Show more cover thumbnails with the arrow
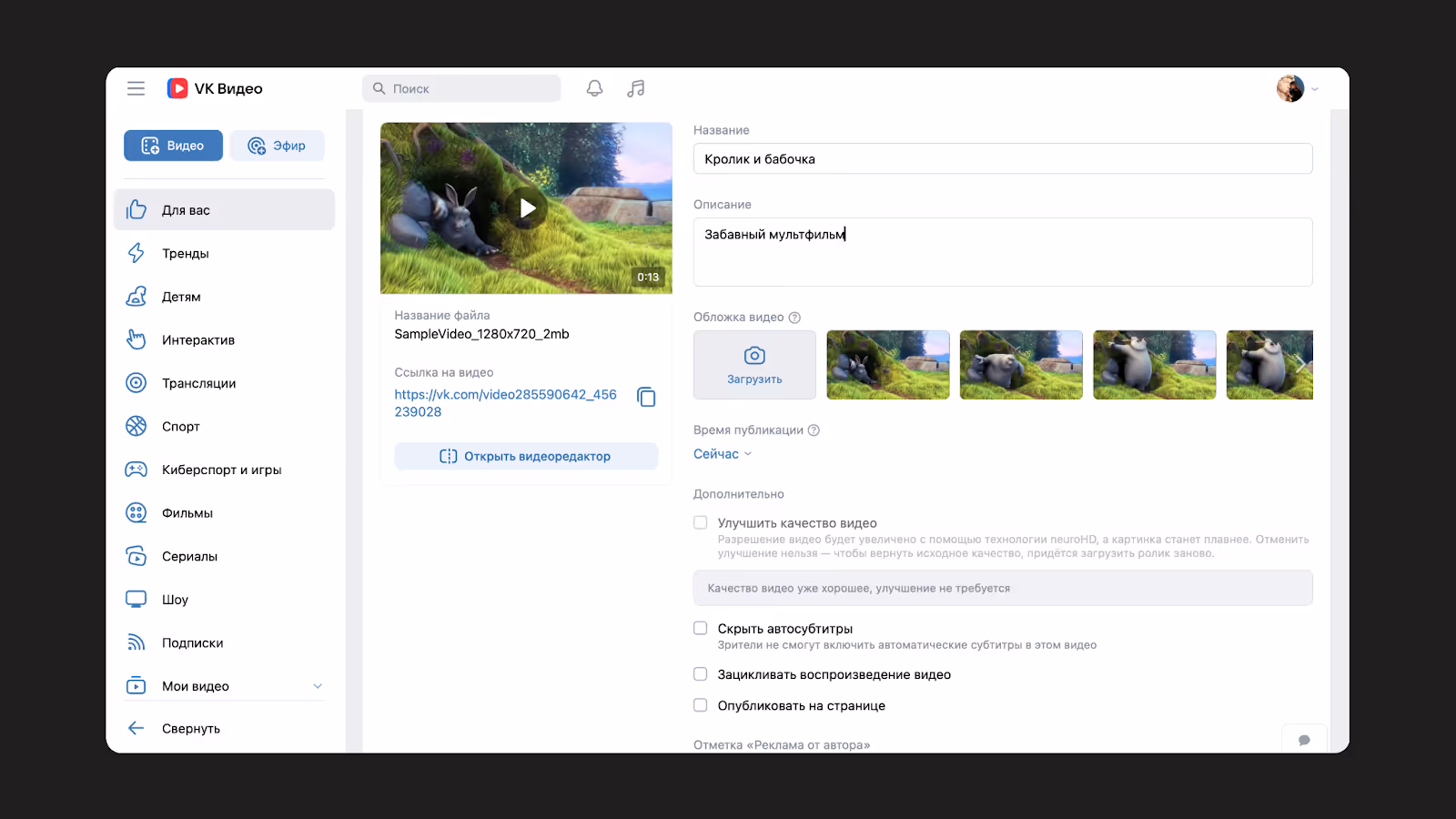The width and height of the screenshot is (1456, 819). [1301, 364]
